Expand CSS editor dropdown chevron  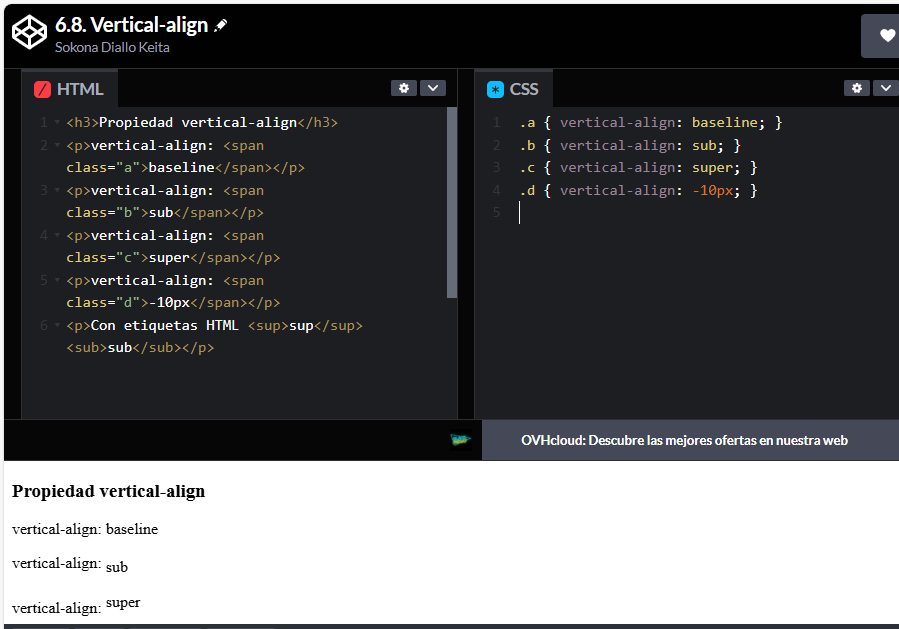click(886, 88)
